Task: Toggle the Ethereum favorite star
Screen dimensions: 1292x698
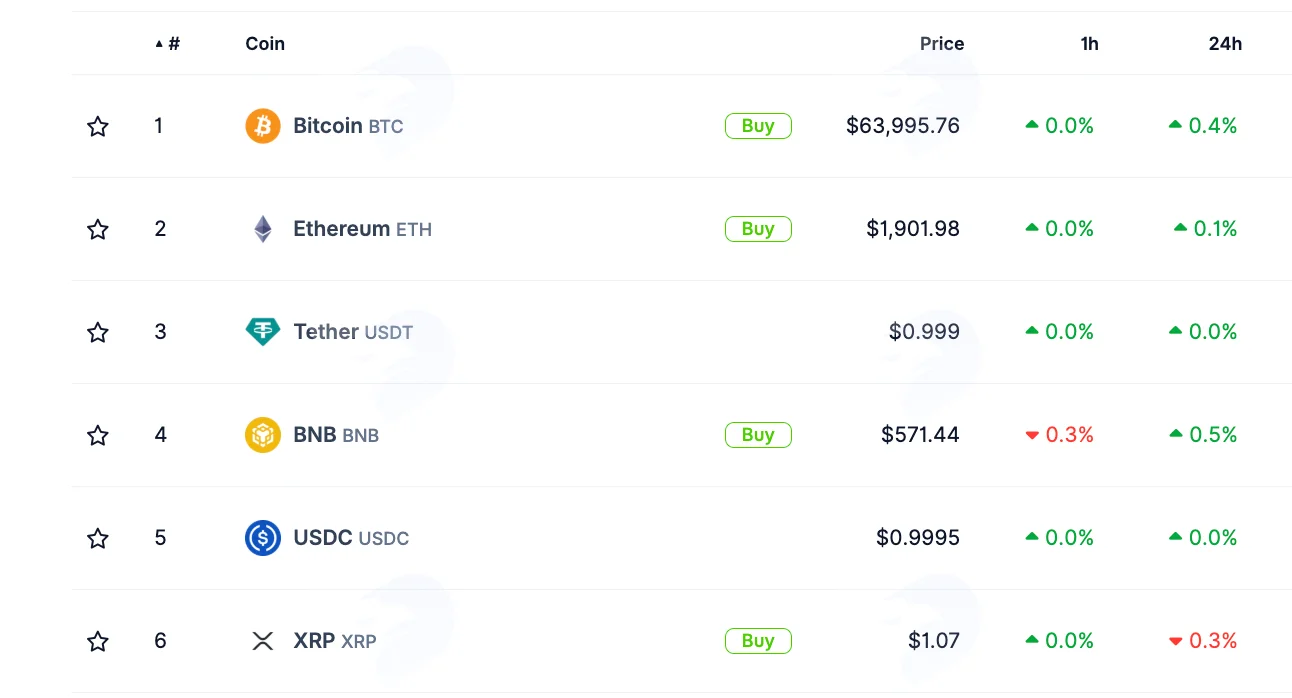Action: [x=97, y=229]
